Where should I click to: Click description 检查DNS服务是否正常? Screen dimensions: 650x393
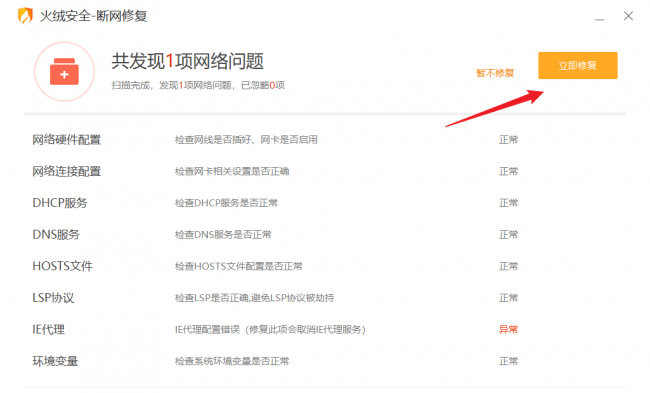(x=223, y=235)
